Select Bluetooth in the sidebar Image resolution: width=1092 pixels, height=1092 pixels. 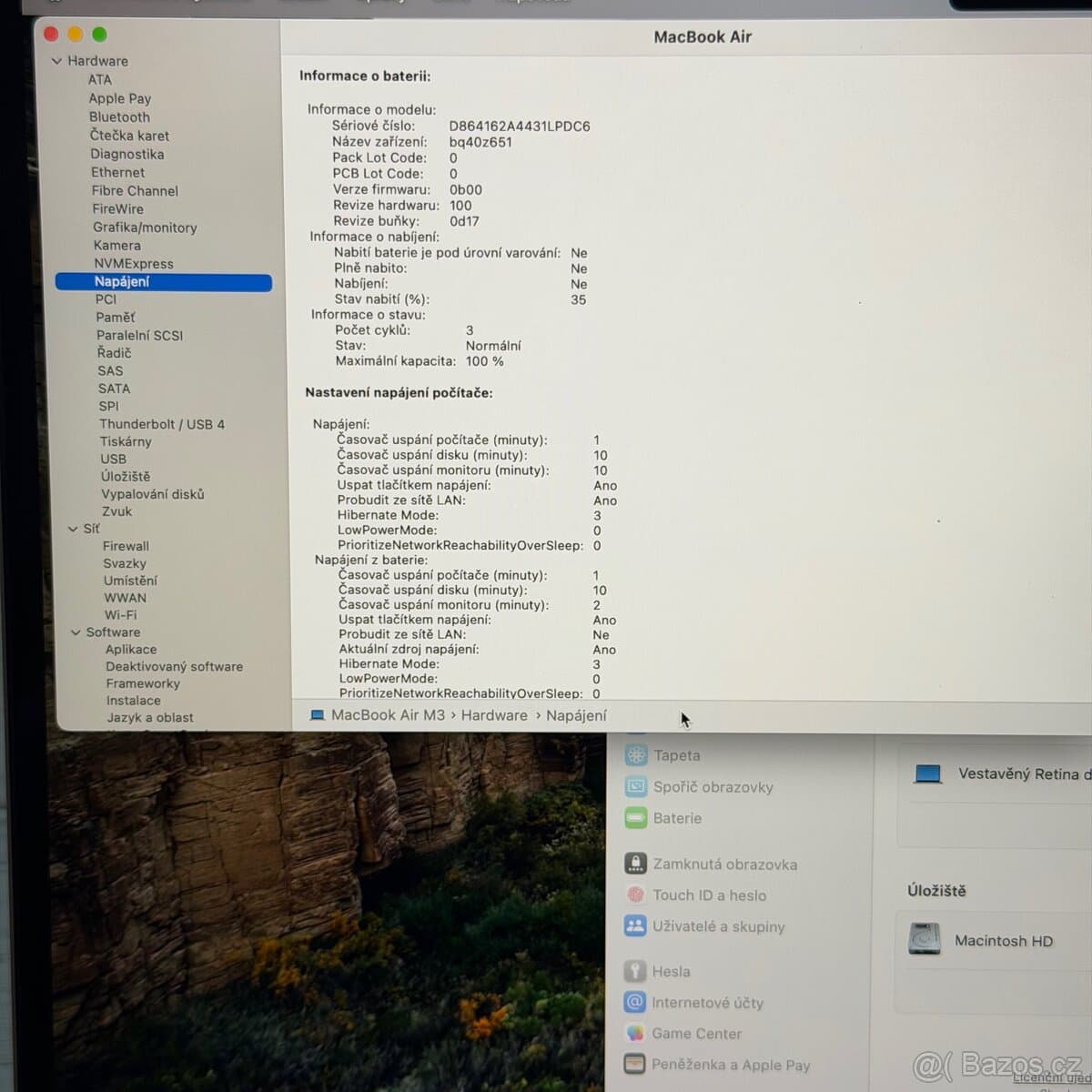[119, 117]
